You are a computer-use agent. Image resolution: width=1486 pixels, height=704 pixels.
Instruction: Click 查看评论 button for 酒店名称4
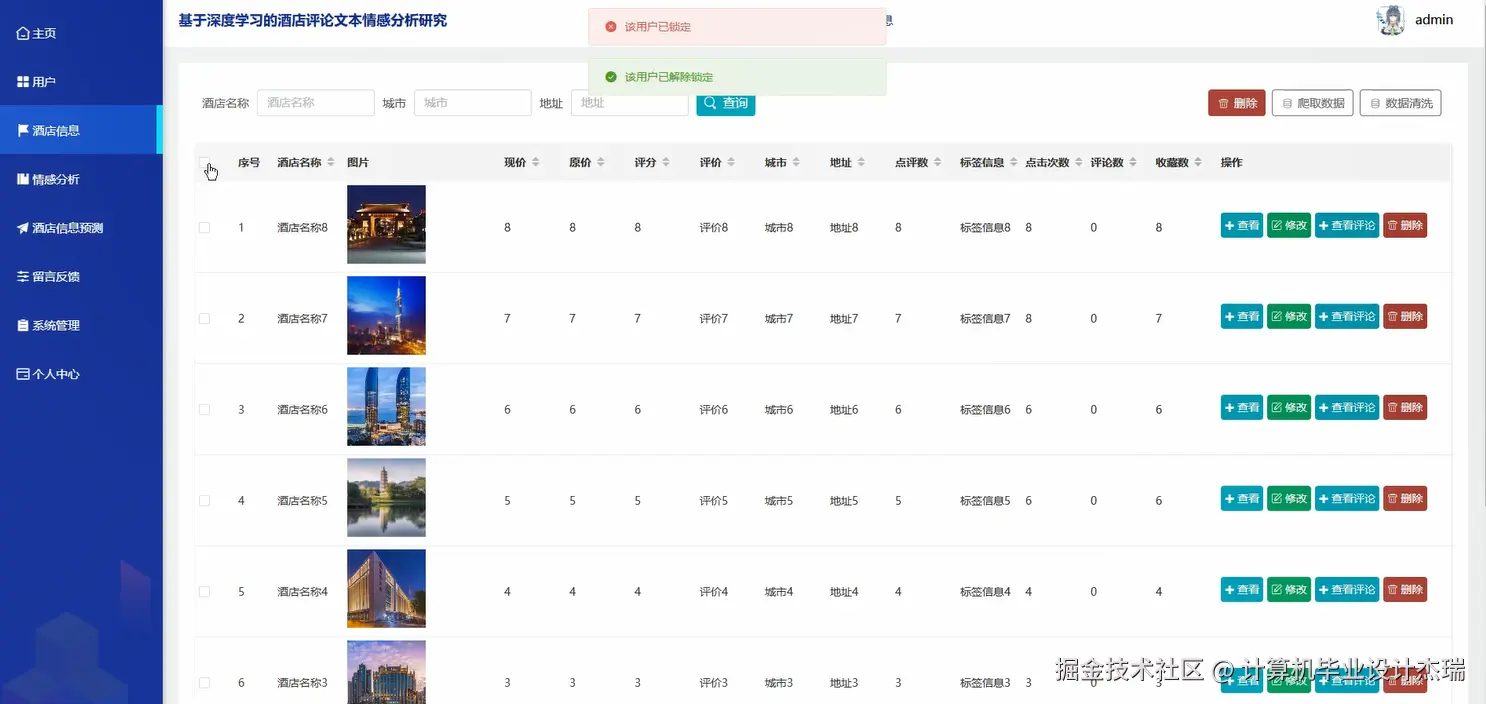pos(1347,590)
